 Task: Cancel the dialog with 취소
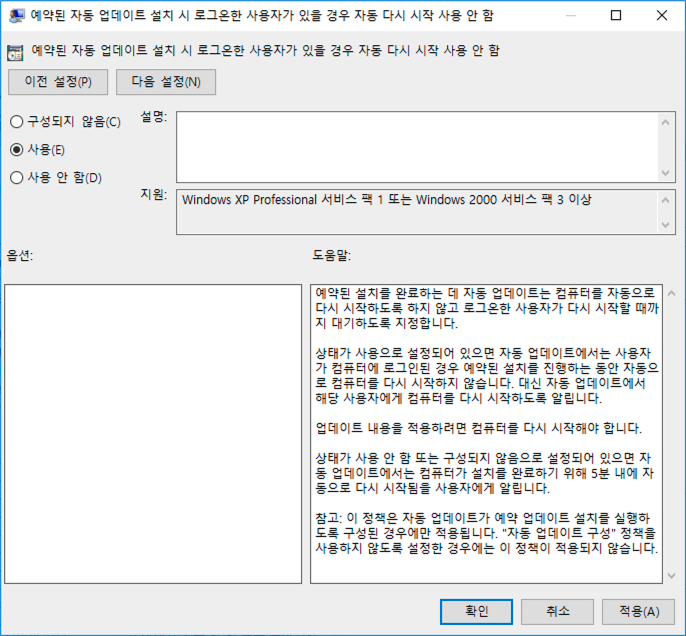557,611
